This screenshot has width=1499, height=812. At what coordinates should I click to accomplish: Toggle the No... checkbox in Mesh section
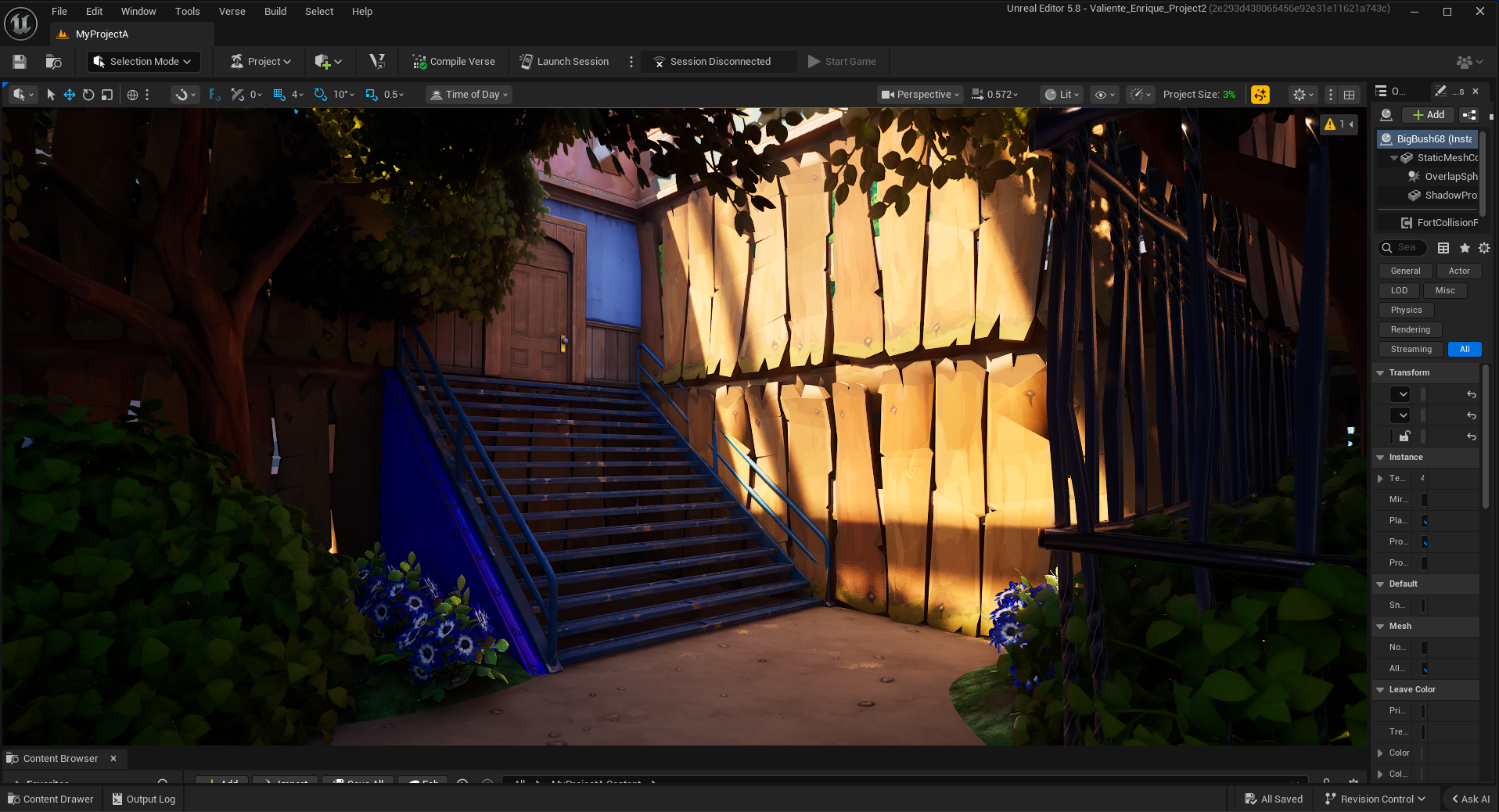coord(1424,647)
